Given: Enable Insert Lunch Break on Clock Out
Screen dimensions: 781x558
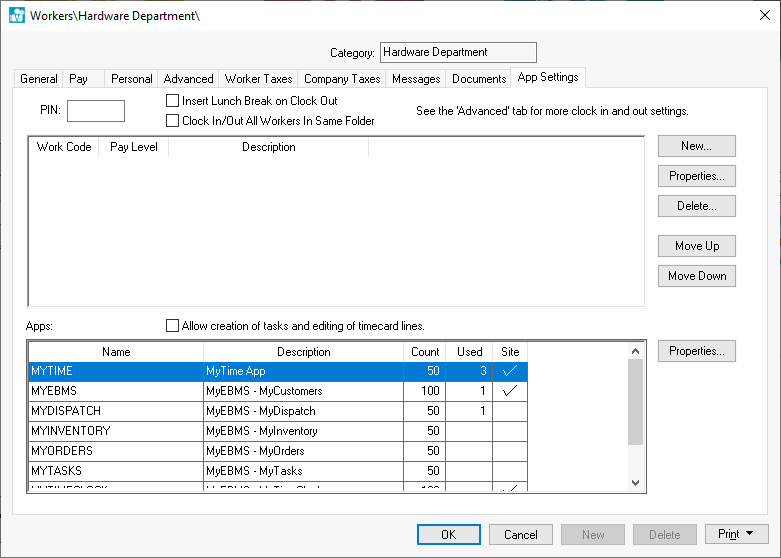Looking at the screenshot, I should (173, 101).
